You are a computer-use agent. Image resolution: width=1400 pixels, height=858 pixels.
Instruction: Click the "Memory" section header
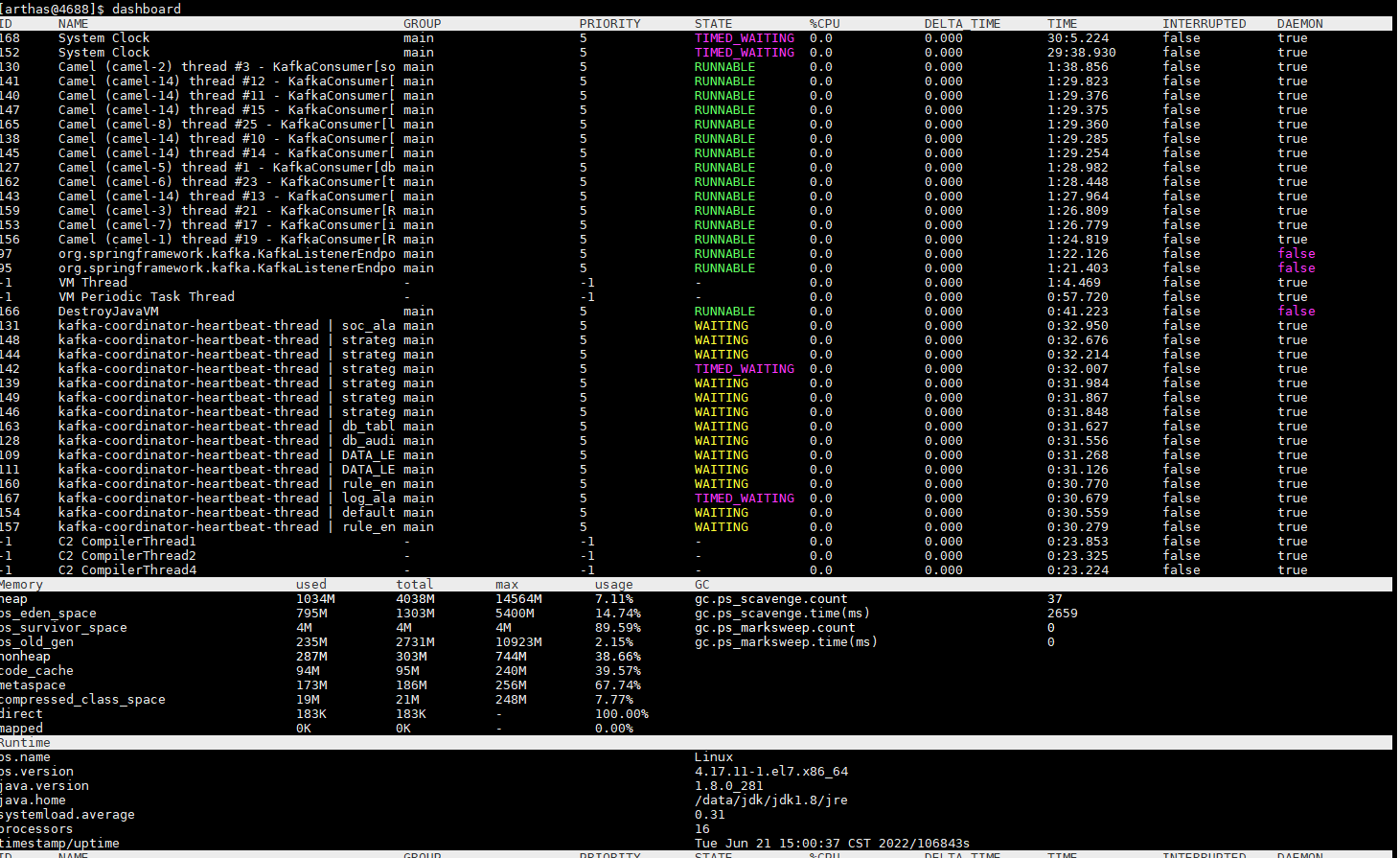[x=21, y=585]
